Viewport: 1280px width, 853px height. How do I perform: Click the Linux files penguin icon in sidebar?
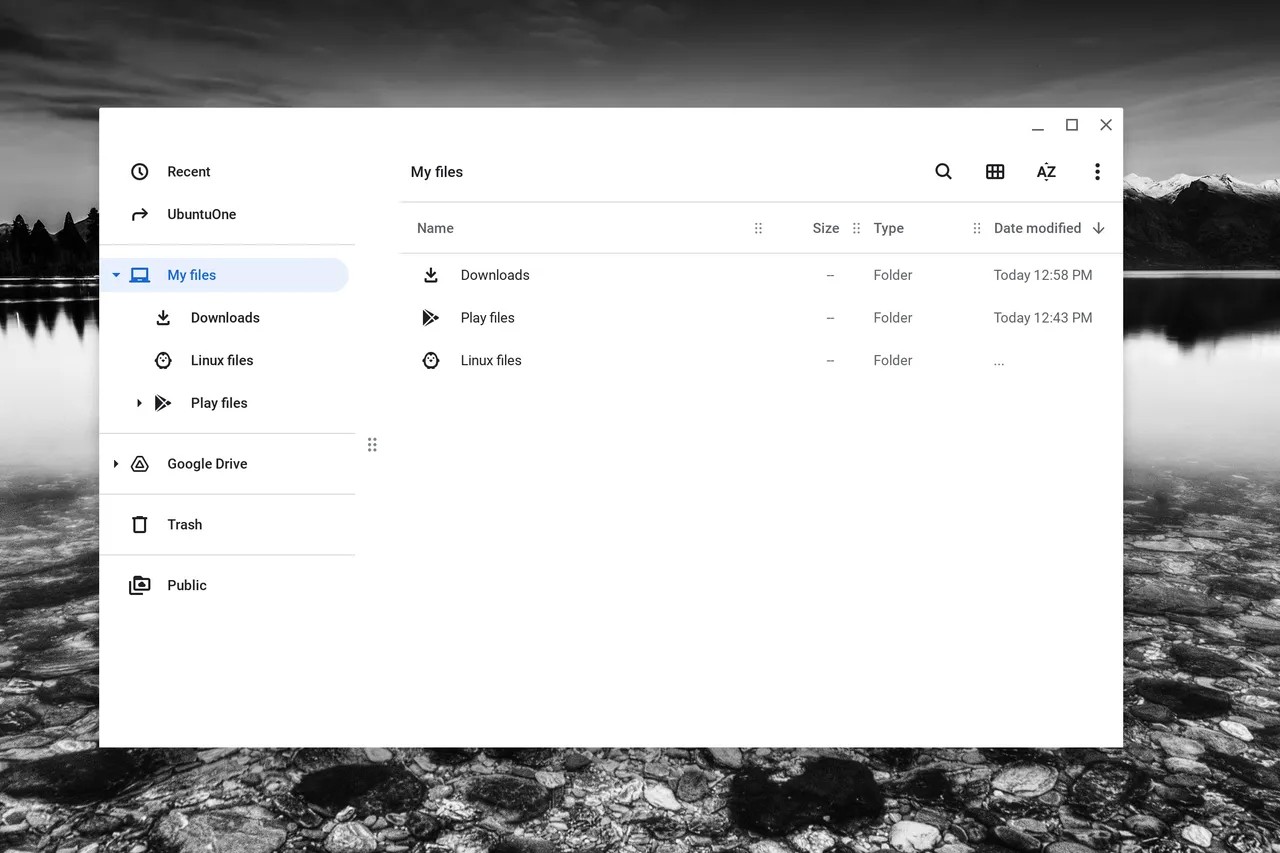[x=163, y=361]
